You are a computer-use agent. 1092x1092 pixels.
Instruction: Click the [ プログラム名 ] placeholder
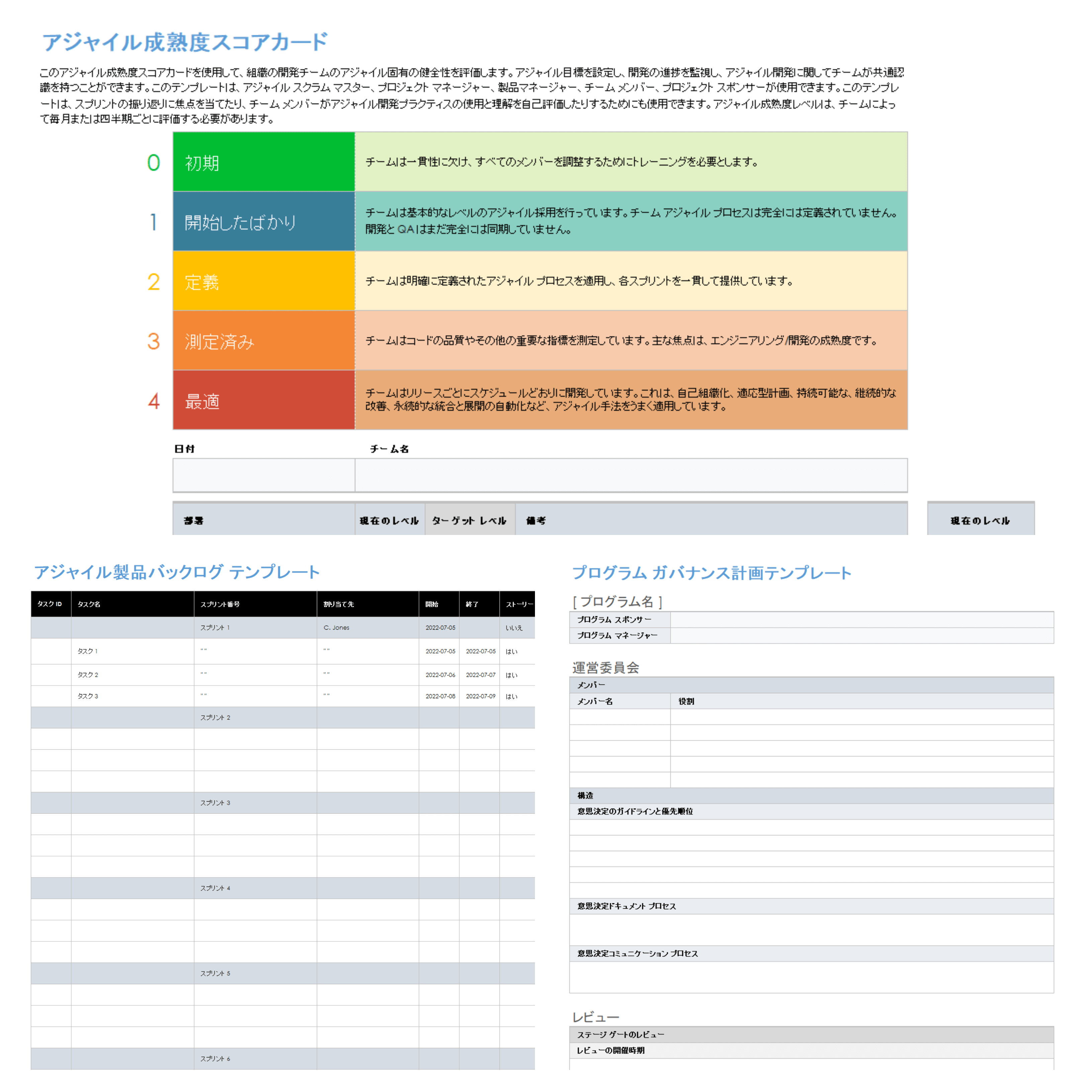(x=617, y=602)
